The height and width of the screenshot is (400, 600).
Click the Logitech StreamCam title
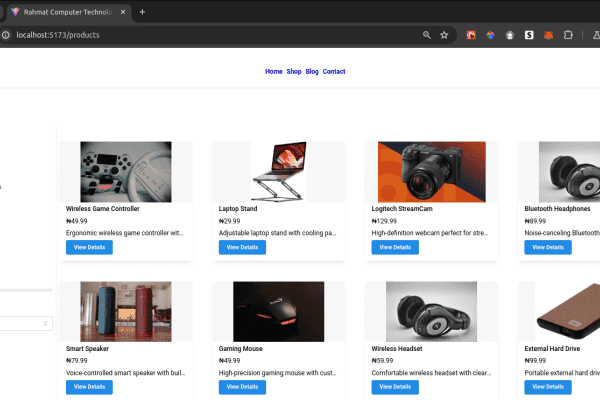(402, 209)
